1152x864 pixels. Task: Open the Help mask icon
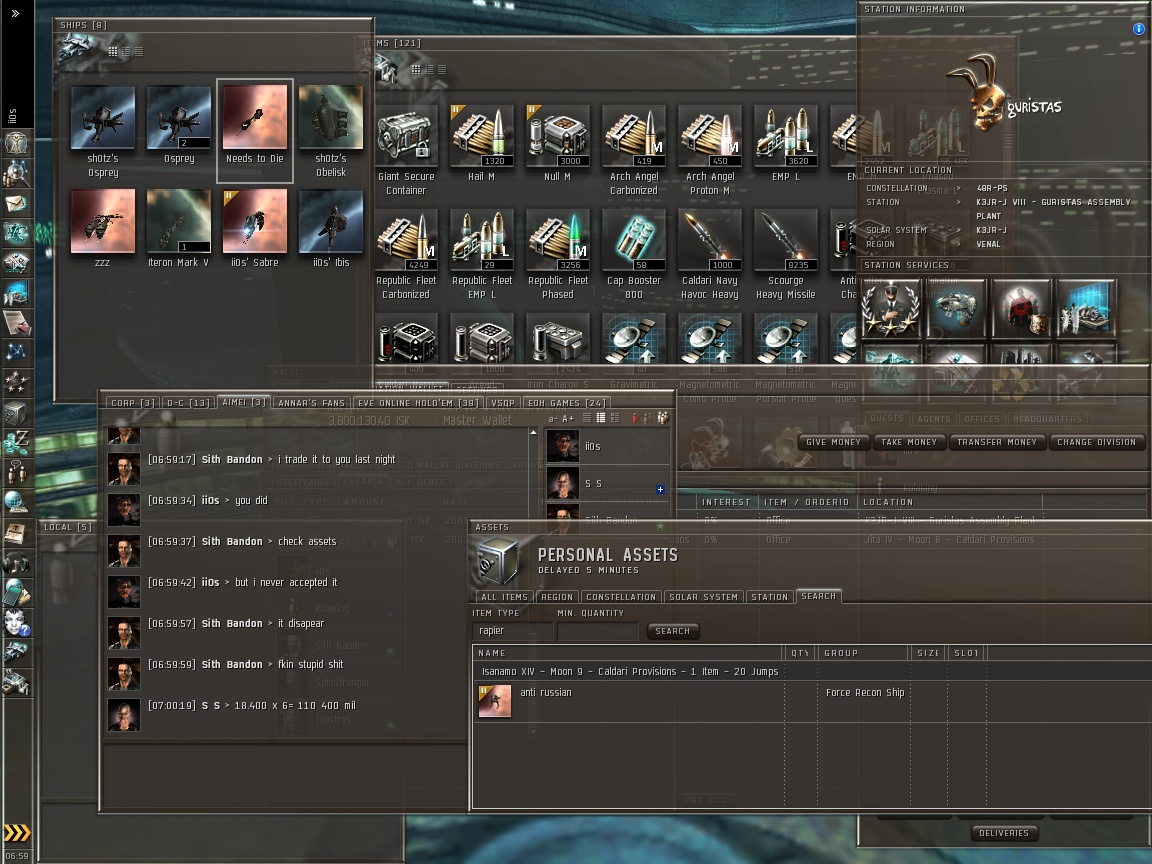click(16, 623)
